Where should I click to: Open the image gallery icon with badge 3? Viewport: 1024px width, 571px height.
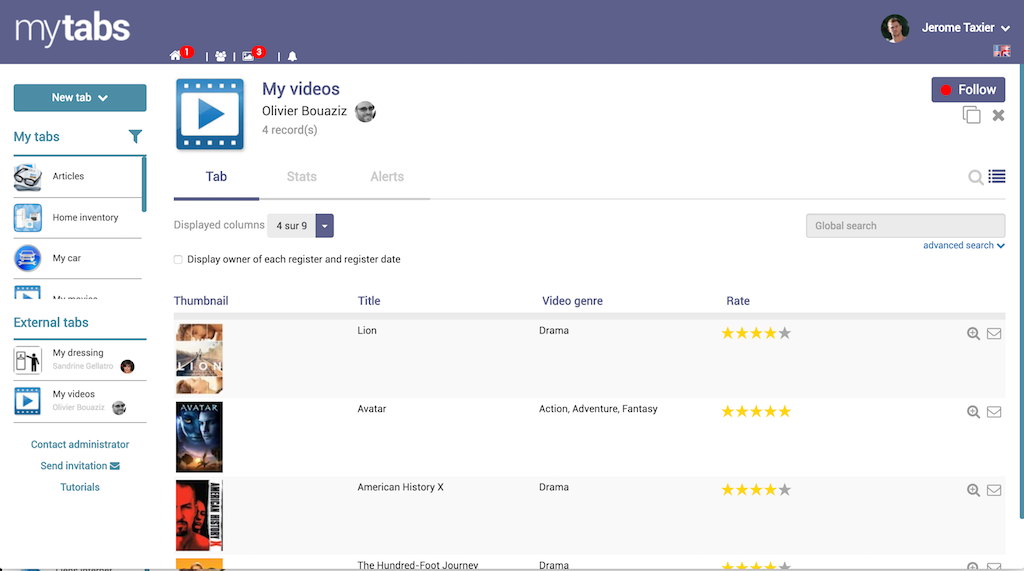(248, 56)
